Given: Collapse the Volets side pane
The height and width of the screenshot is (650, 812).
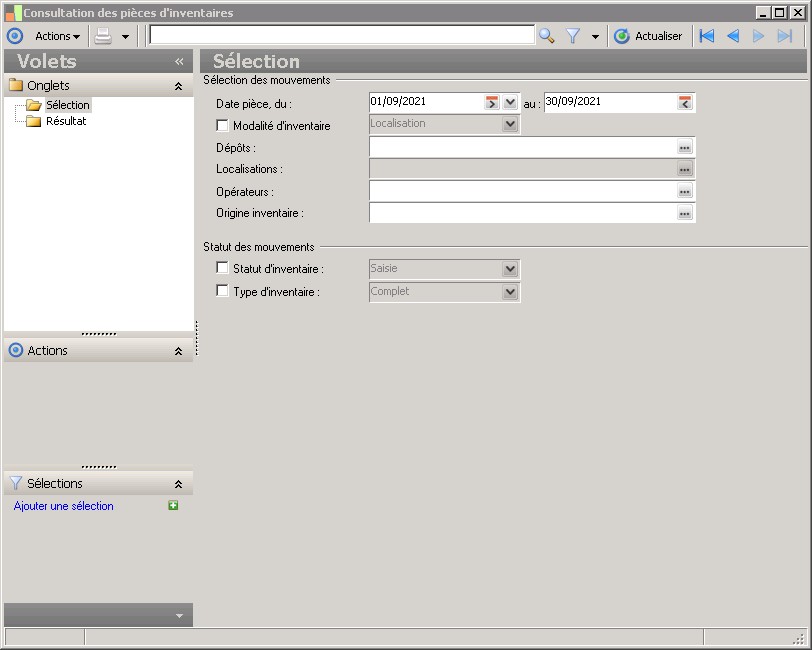Looking at the screenshot, I should [x=179, y=62].
